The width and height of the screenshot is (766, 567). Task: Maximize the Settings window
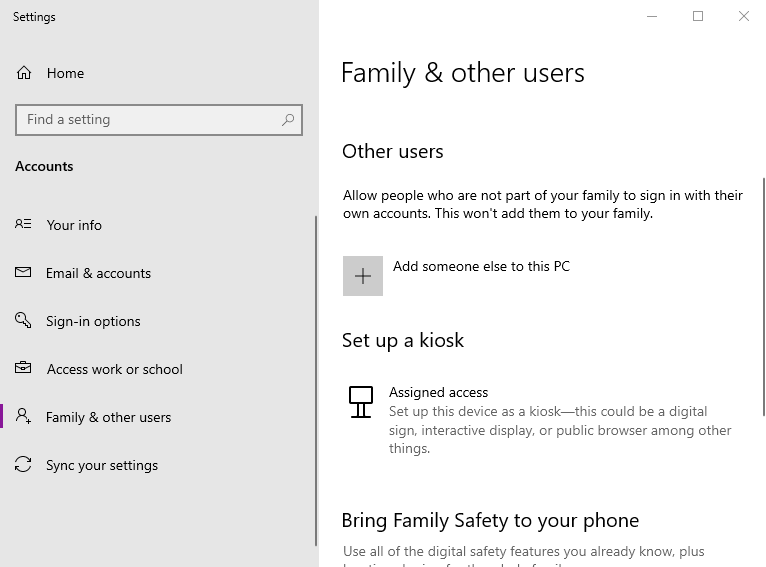[x=698, y=16]
